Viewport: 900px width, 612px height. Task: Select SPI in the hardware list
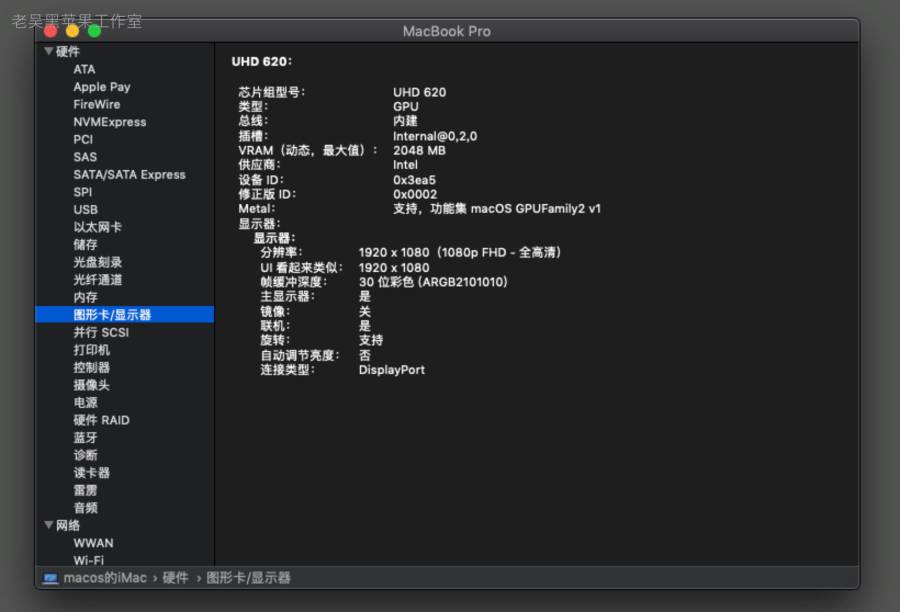click(x=82, y=192)
